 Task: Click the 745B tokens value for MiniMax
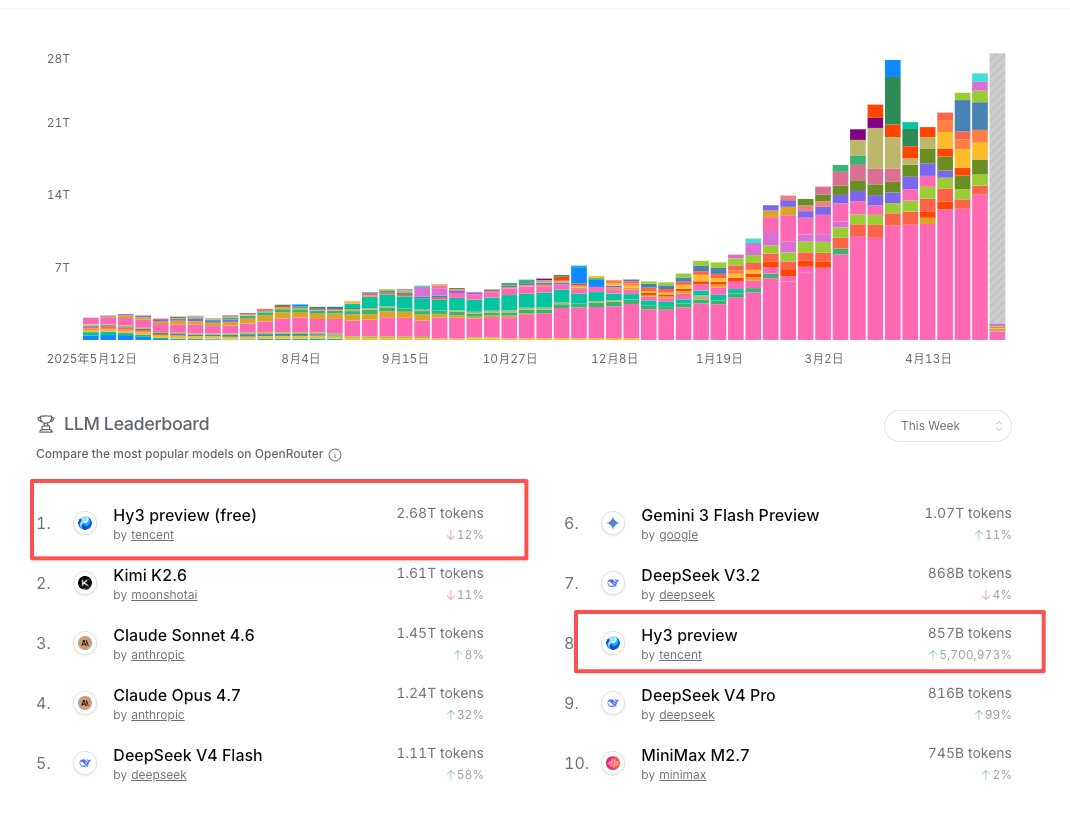click(970, 753)
